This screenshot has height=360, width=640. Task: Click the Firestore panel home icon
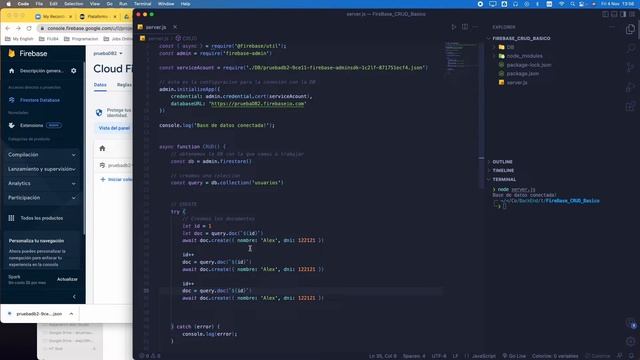coord(102,149)
